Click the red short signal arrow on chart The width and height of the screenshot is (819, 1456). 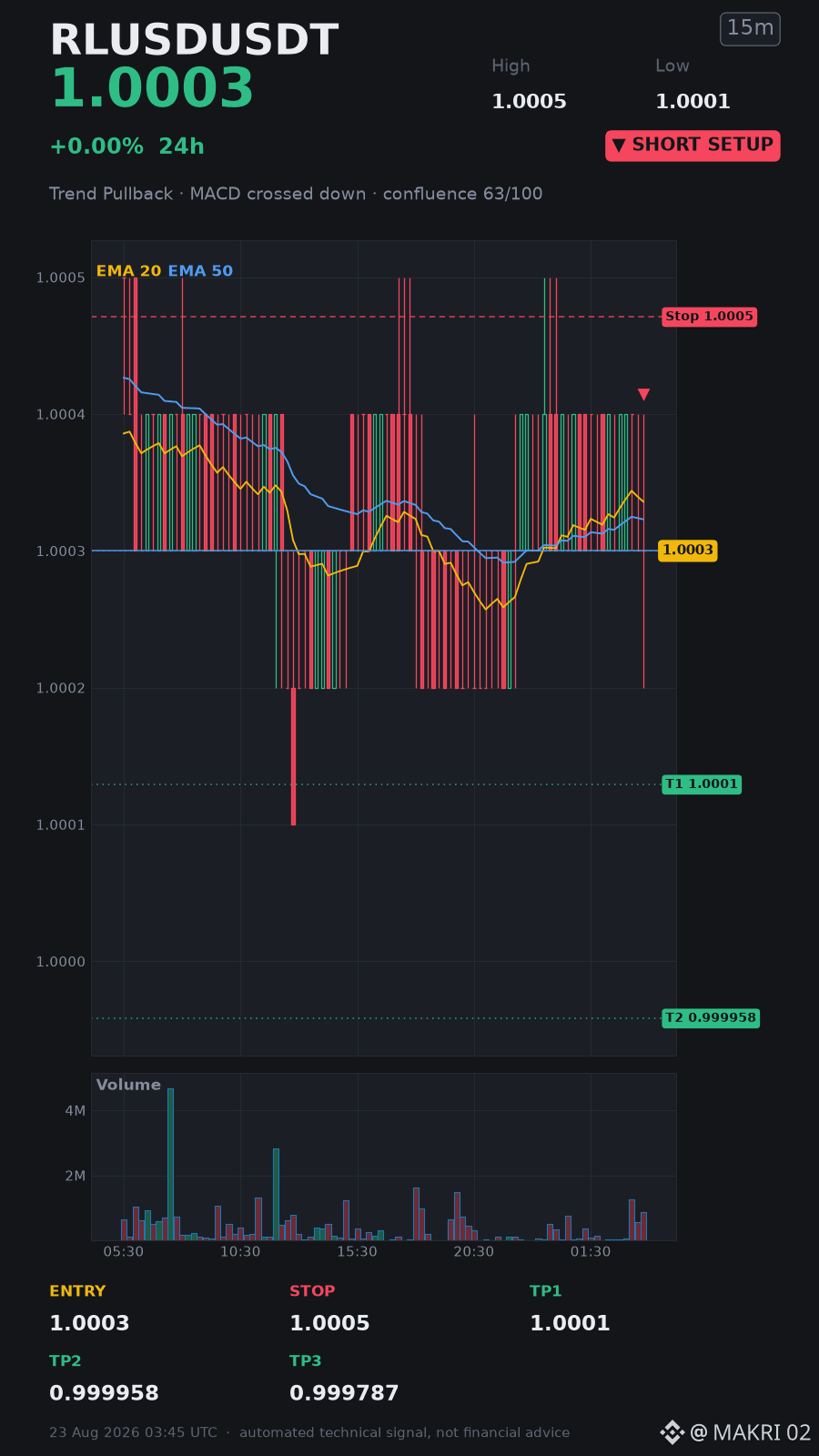point(643,394)
